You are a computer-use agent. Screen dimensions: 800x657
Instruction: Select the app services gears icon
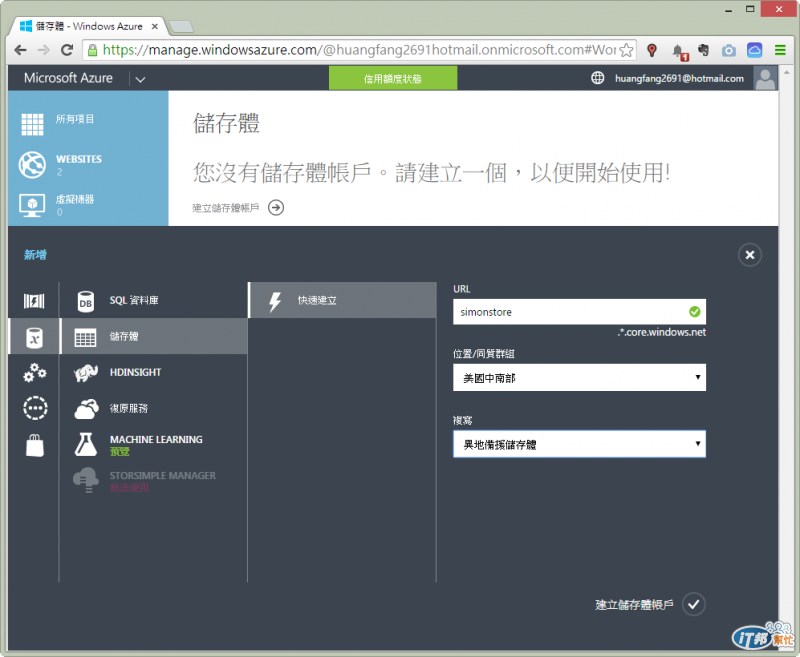pyautogui.click(x=34, y=372)
